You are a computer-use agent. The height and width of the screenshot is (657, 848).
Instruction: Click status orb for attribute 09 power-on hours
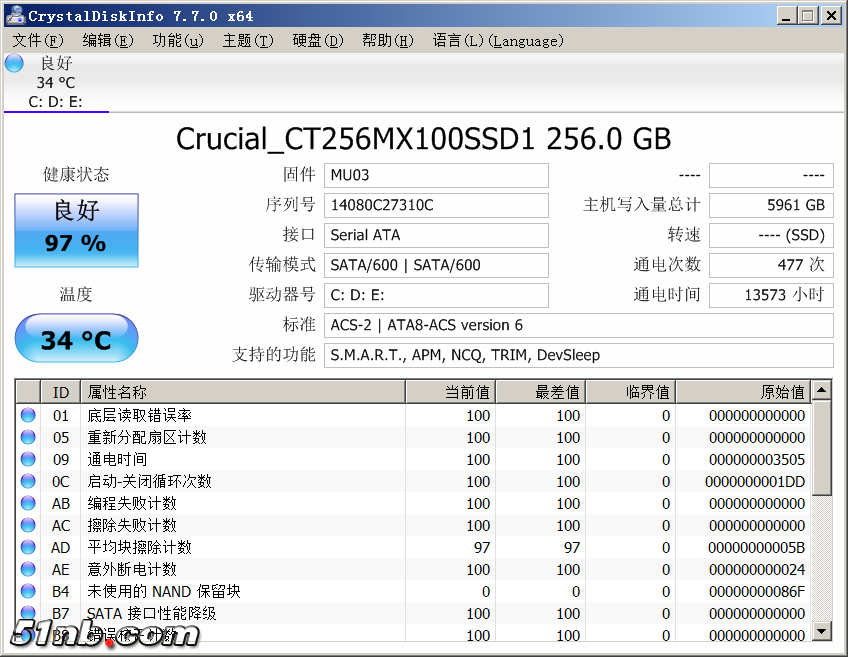point(28,459)
